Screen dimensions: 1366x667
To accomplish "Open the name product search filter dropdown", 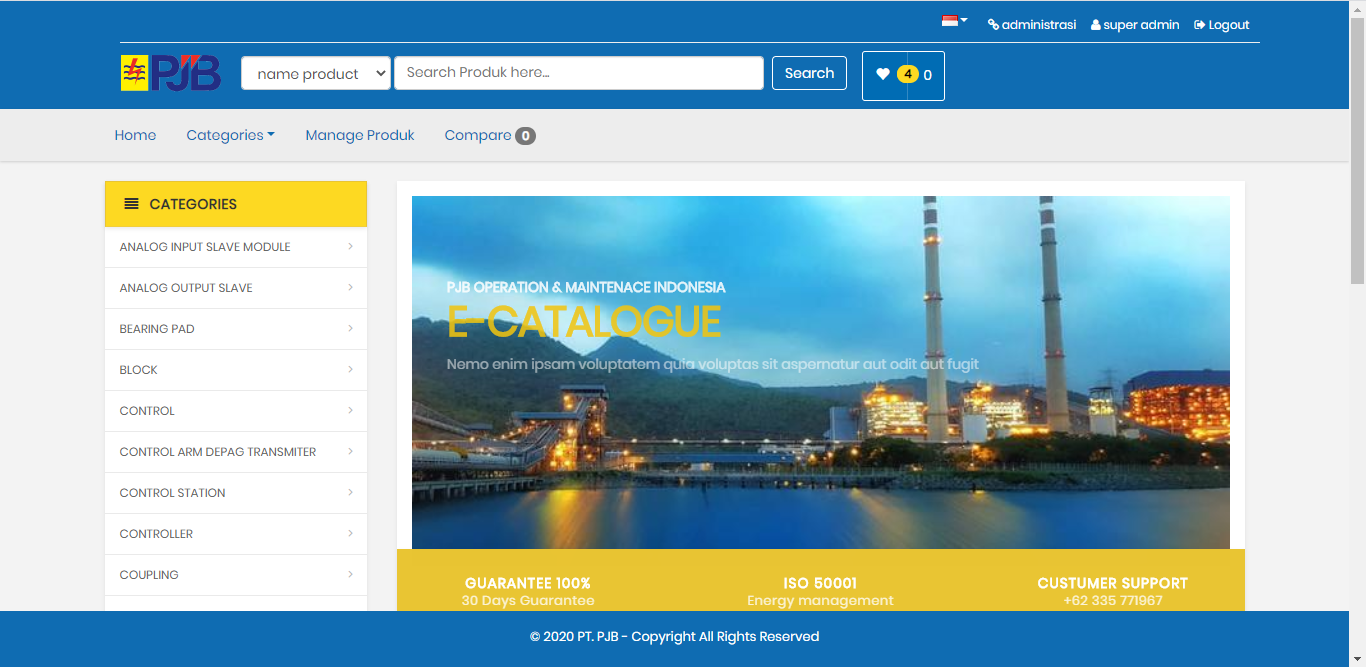I will click(x=316, y=73).
